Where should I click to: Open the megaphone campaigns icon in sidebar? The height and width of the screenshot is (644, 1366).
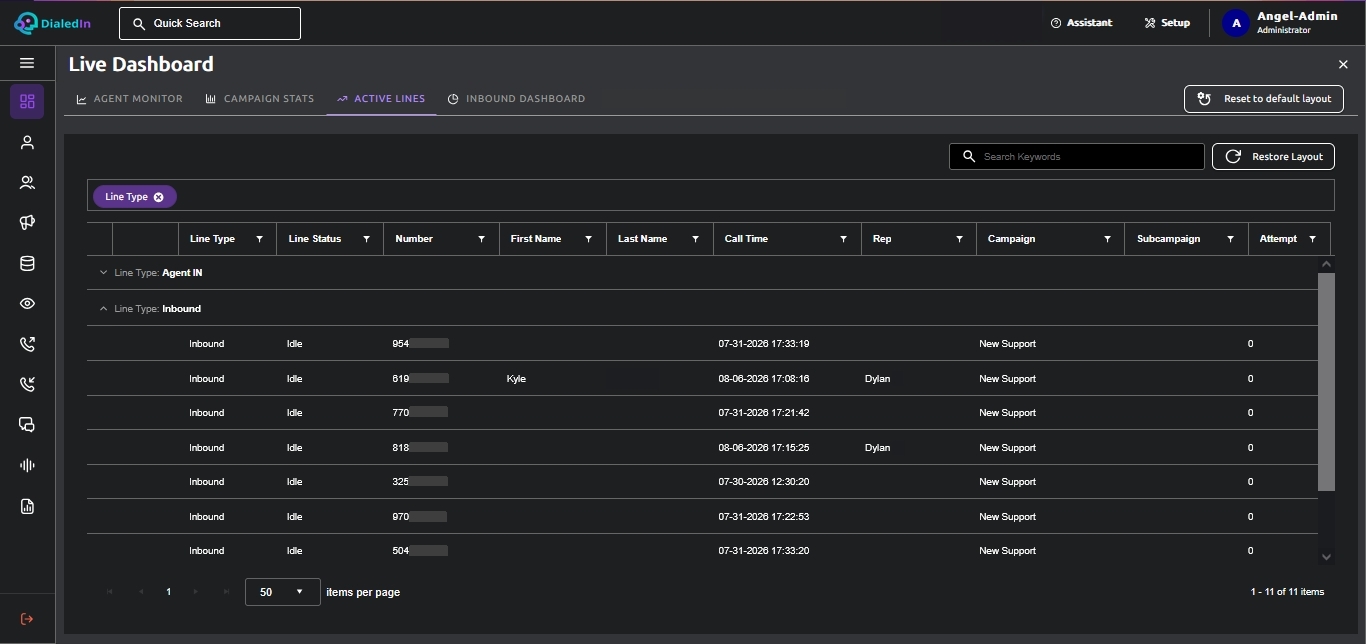pos(27,223)
